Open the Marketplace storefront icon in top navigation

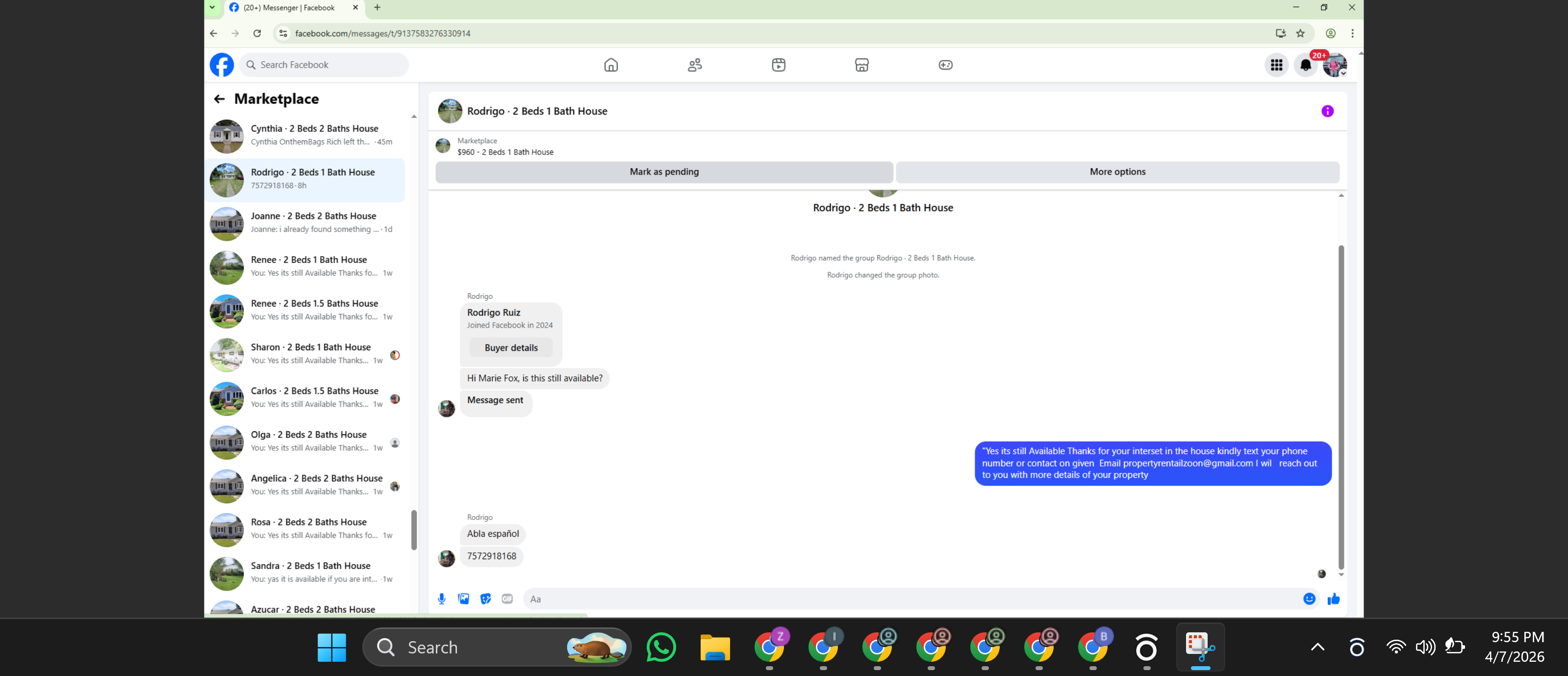[861, 65]
